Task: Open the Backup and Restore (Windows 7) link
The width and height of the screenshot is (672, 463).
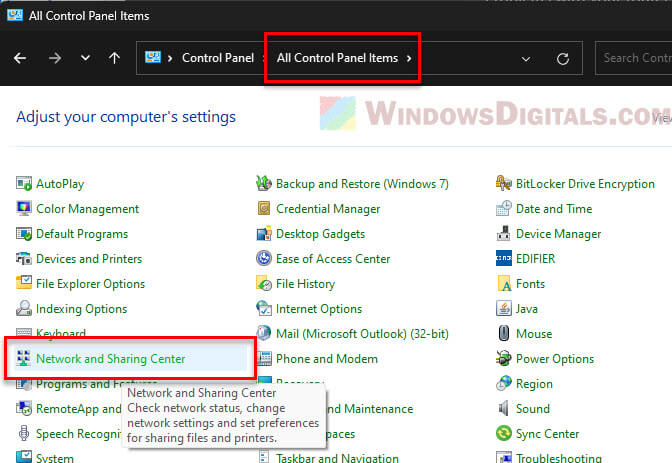Action: pos(362,184)
